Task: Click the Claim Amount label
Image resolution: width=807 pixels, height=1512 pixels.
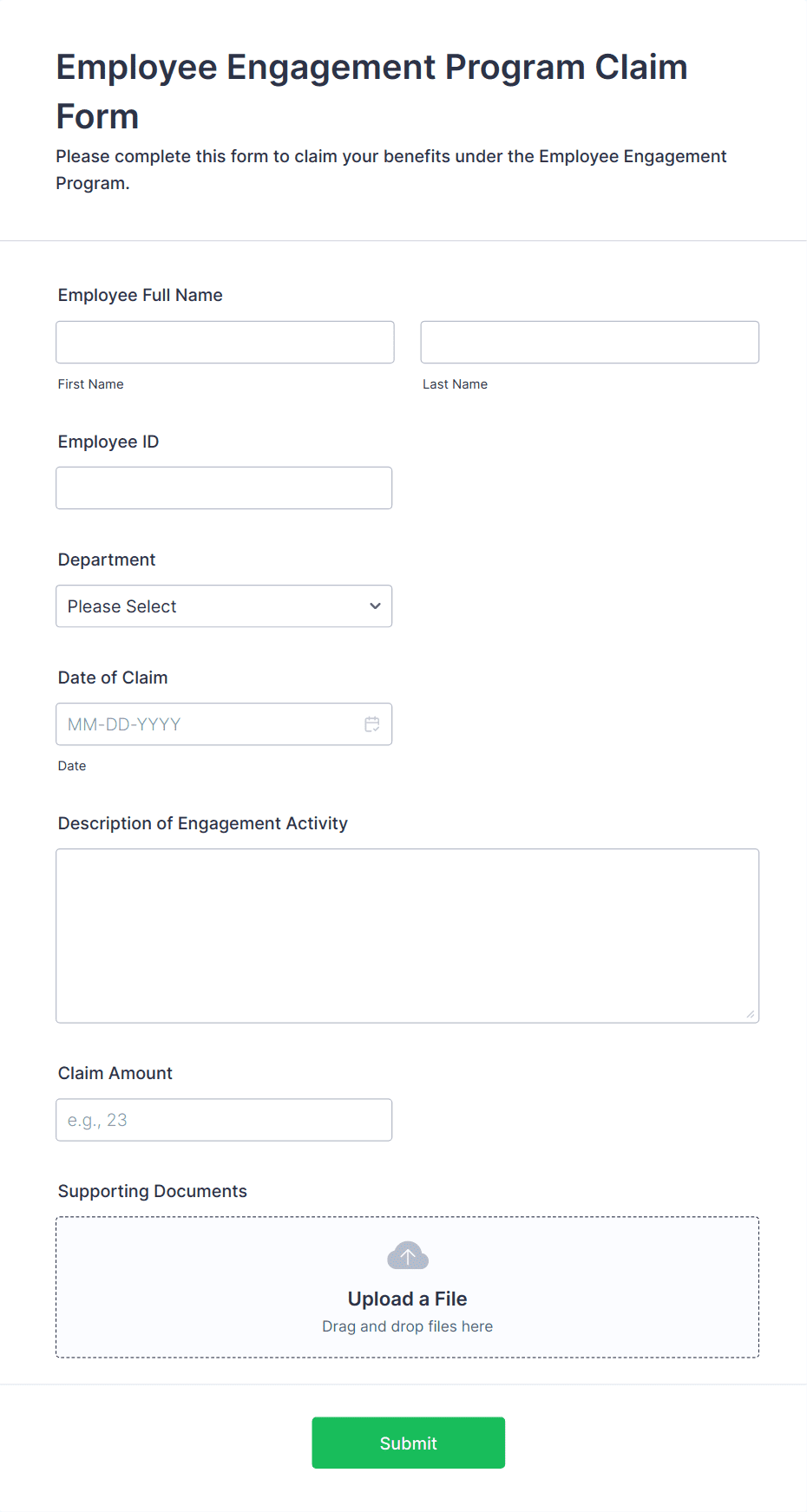Action: [115, 1073]
